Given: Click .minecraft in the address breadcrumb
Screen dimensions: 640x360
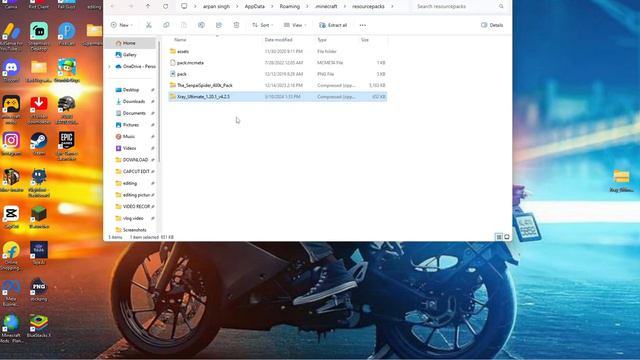Looking at the screenshot, I should 326,7.
